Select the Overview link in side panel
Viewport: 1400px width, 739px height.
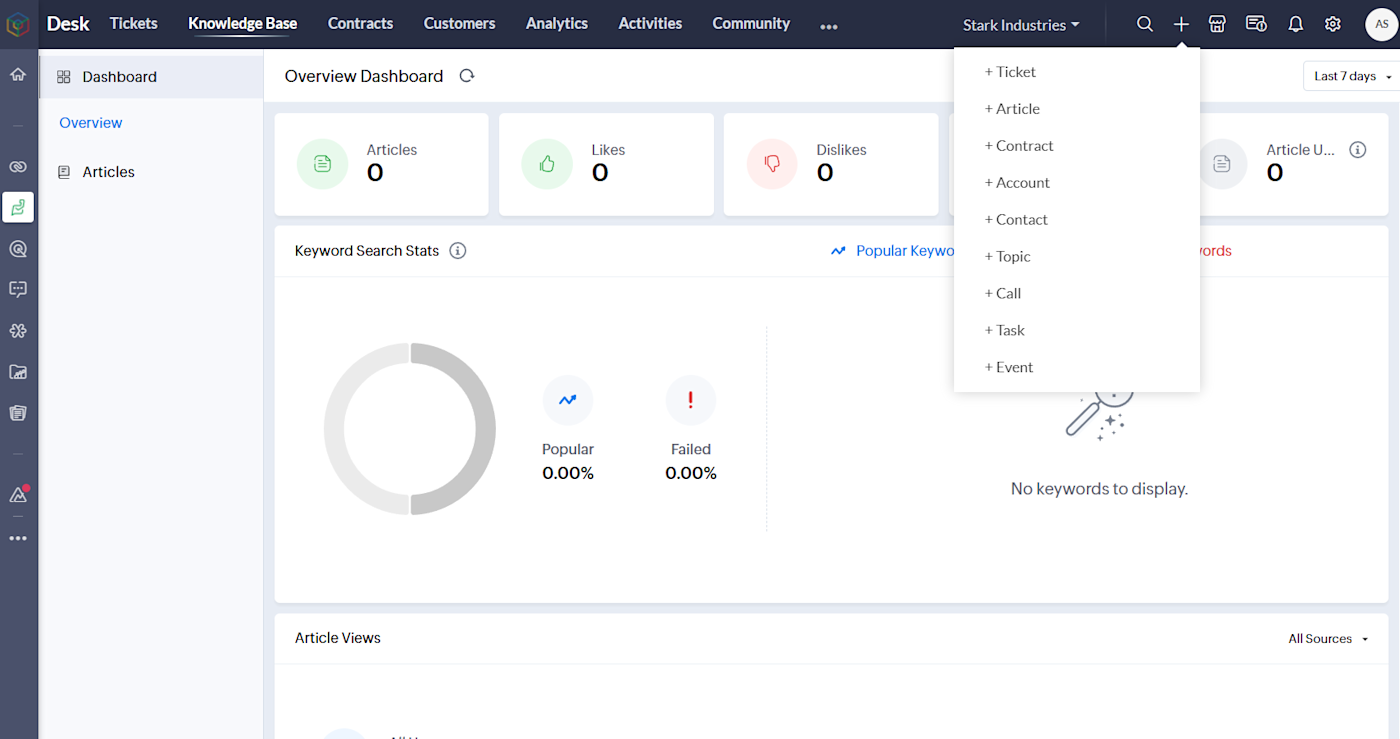pos(91,123)
